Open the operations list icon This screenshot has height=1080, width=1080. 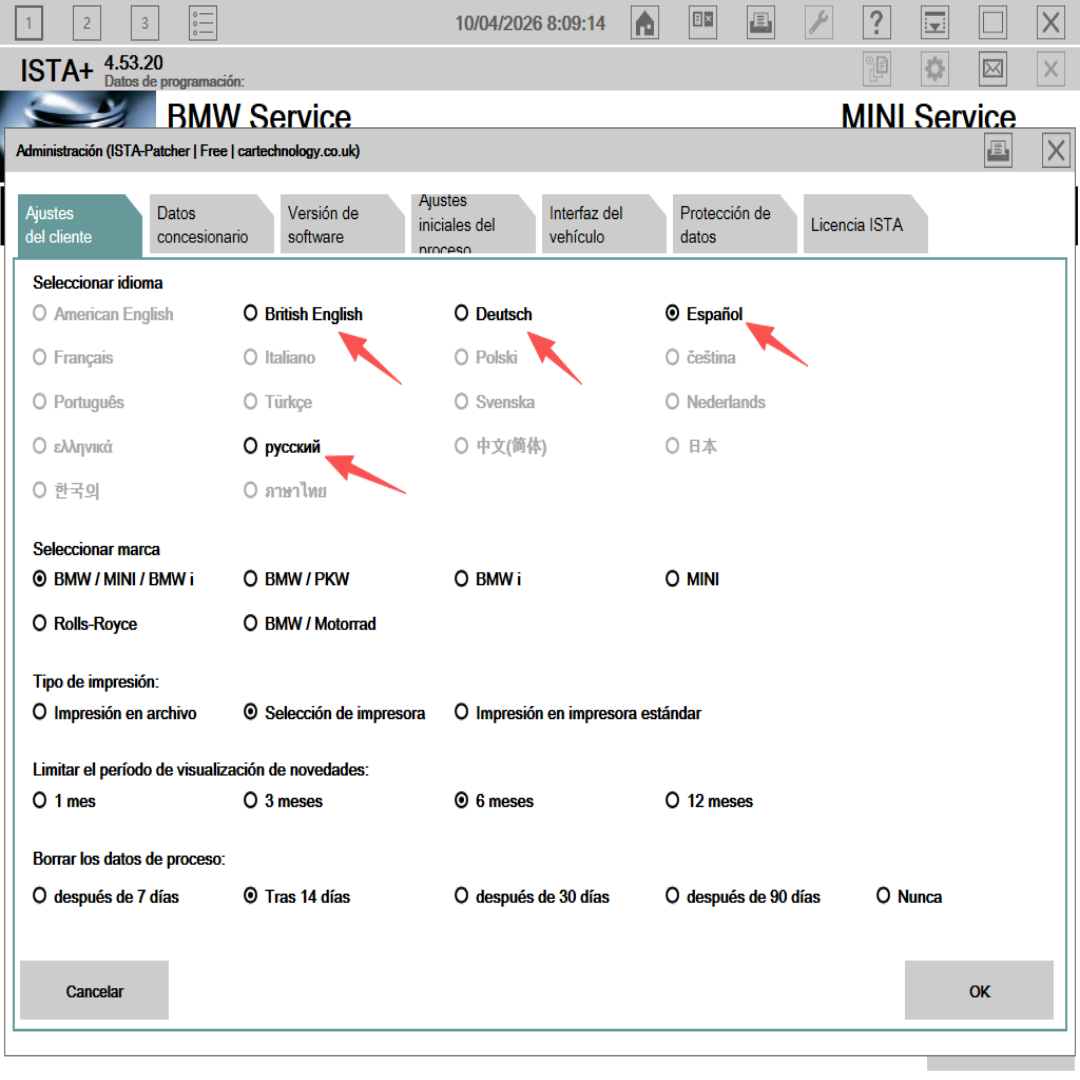coord(203,23)
